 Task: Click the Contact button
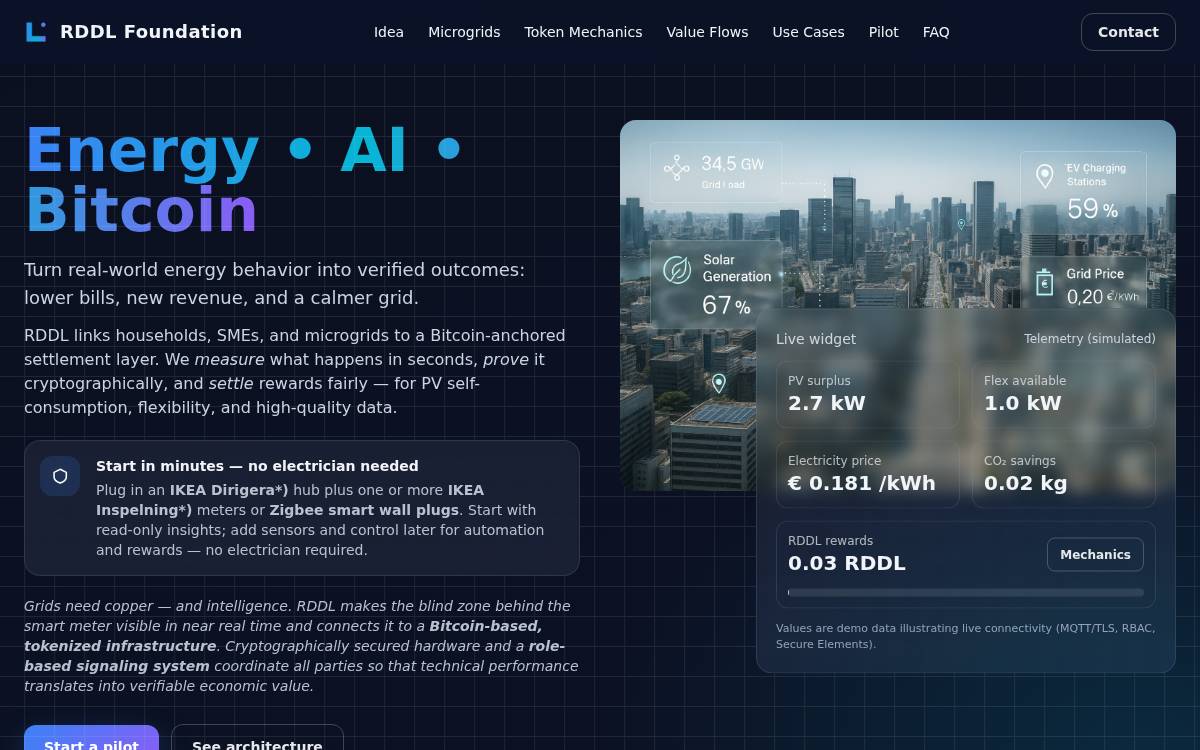click(x=1128, y=32)
